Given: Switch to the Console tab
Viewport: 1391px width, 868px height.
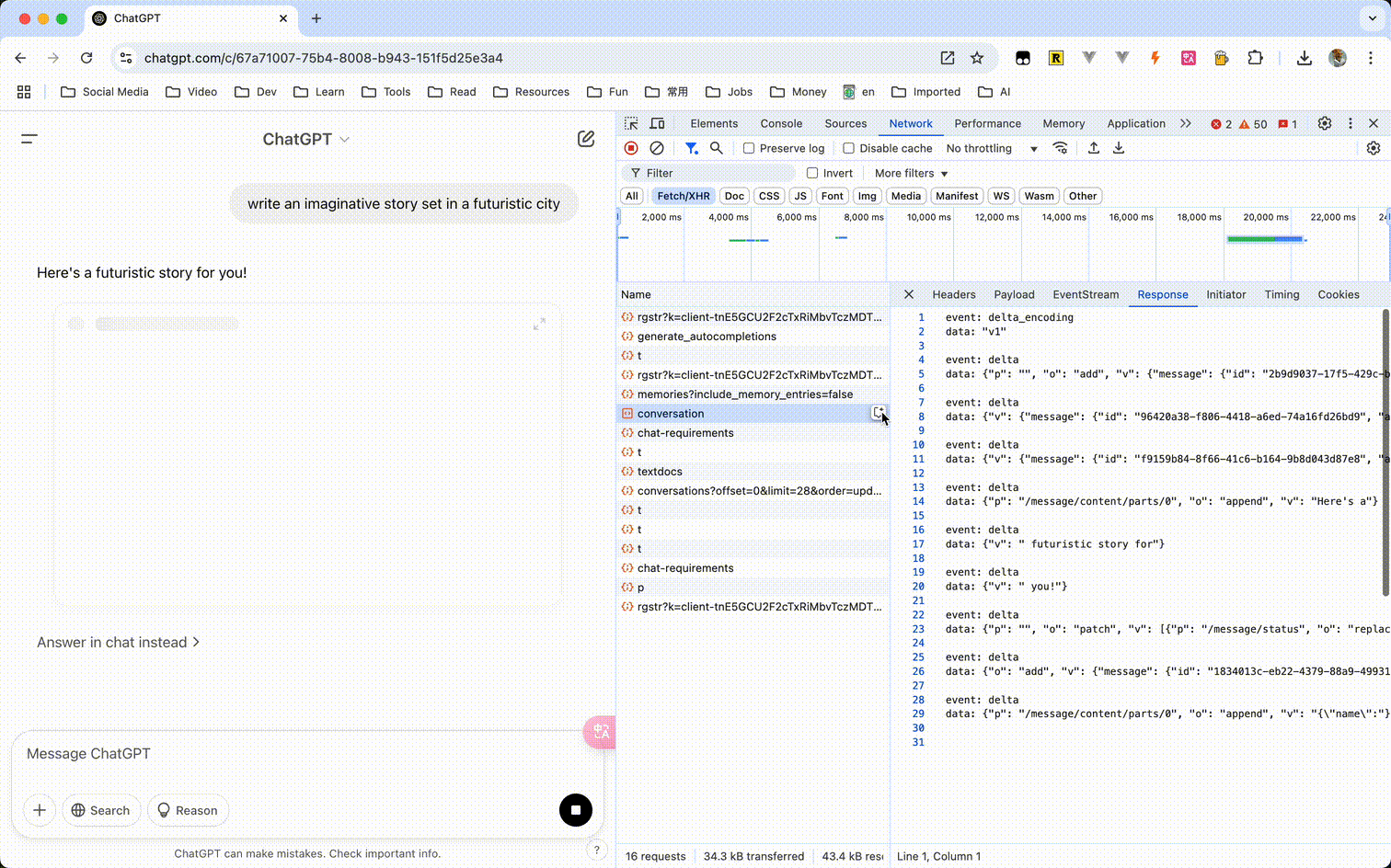Looking at the screenshot, I should pyautogui.click(x=781, y=123).
